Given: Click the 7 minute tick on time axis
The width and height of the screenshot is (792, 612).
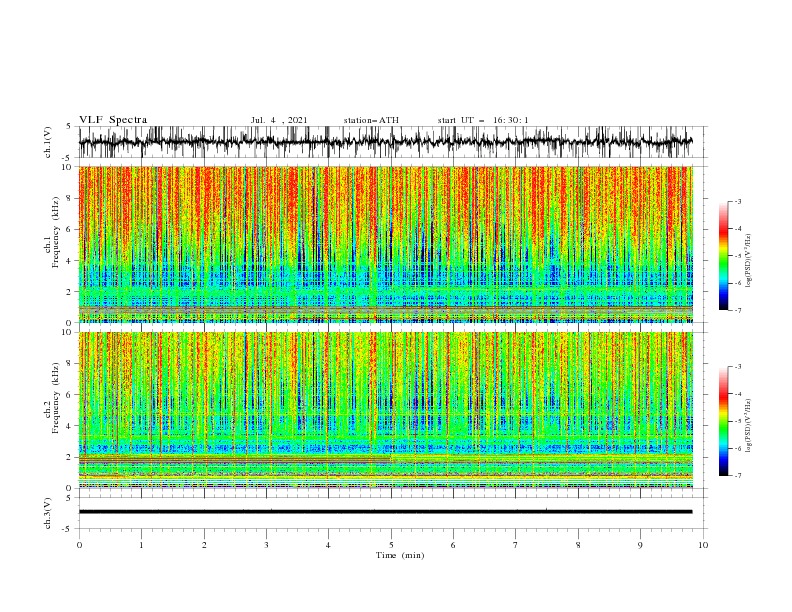Looking at the screenshot, I should [x=516, y=545].
